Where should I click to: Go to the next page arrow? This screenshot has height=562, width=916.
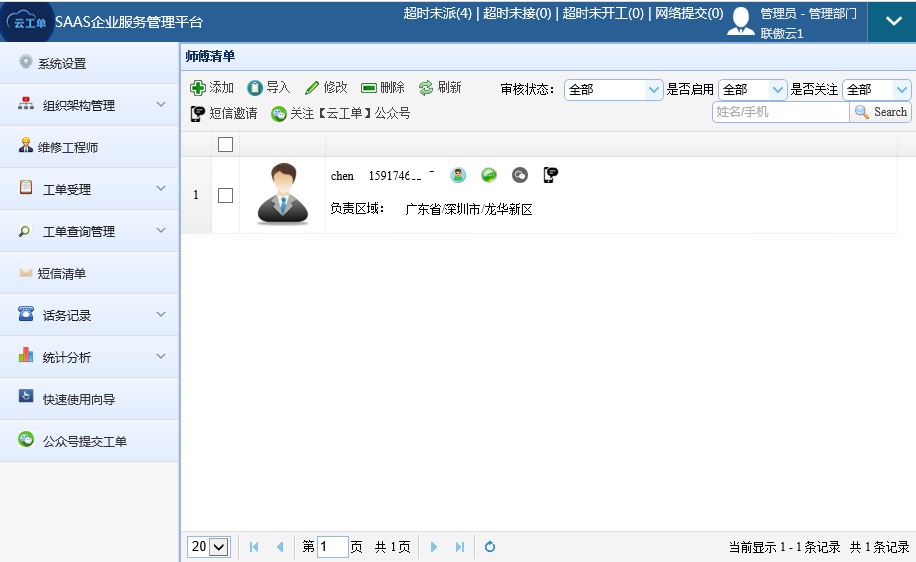pyautogui.click(x=434, y=547)
